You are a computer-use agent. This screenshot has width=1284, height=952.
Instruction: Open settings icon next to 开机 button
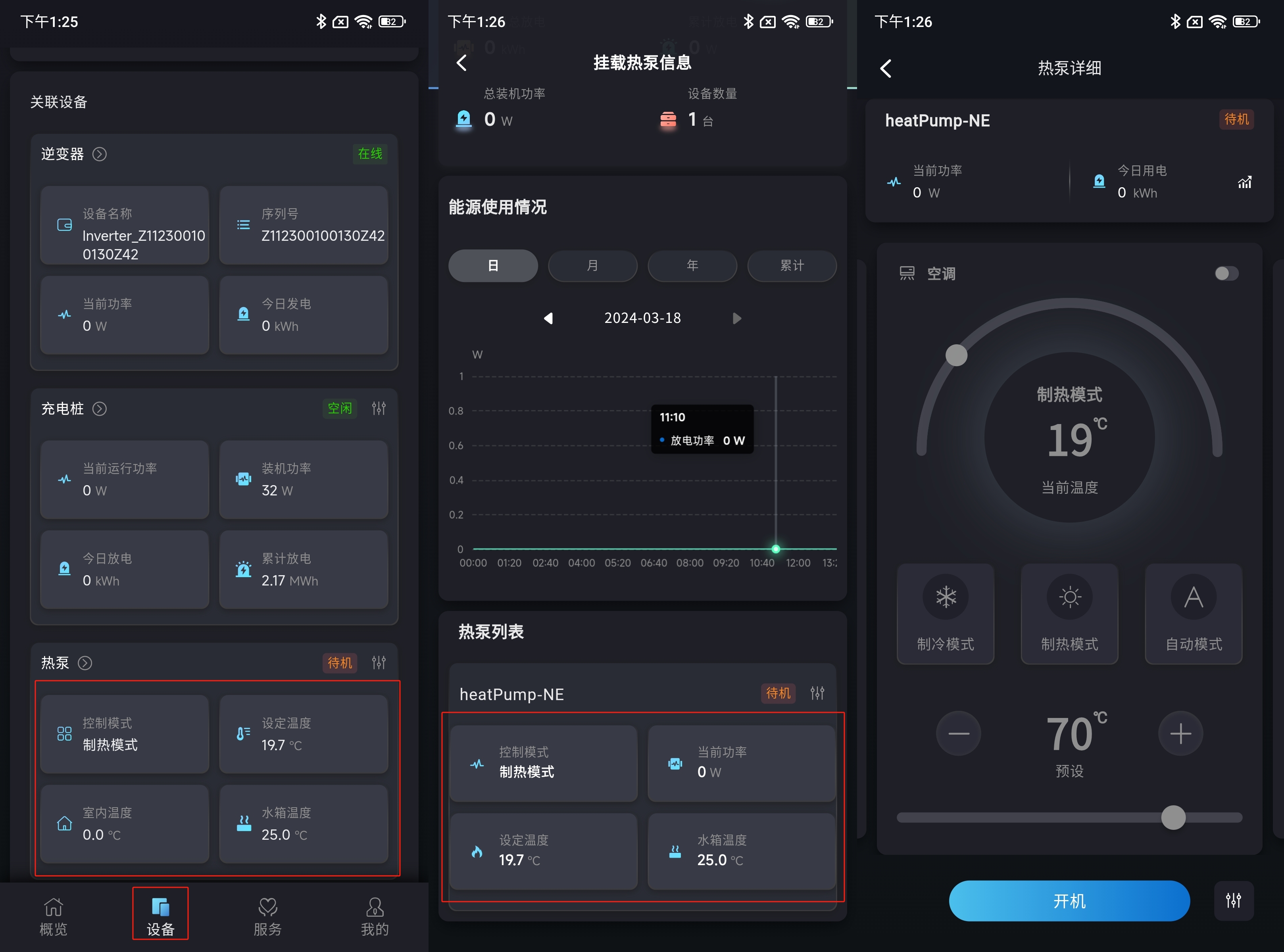click(x=1233, y=900)
